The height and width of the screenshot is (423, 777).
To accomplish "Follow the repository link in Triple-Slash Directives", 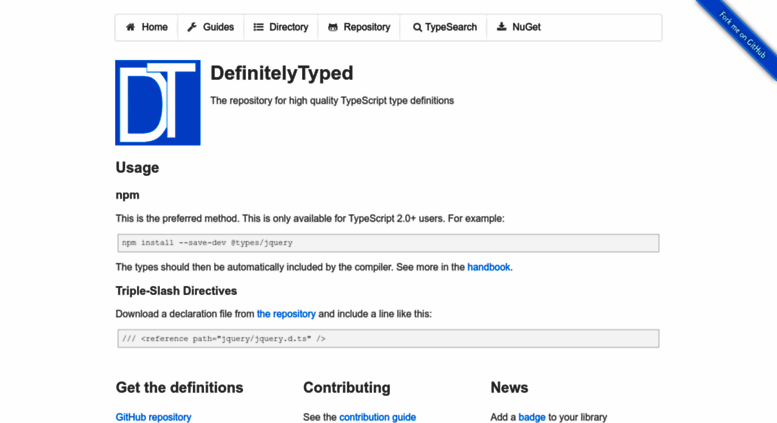I will 286,314.
